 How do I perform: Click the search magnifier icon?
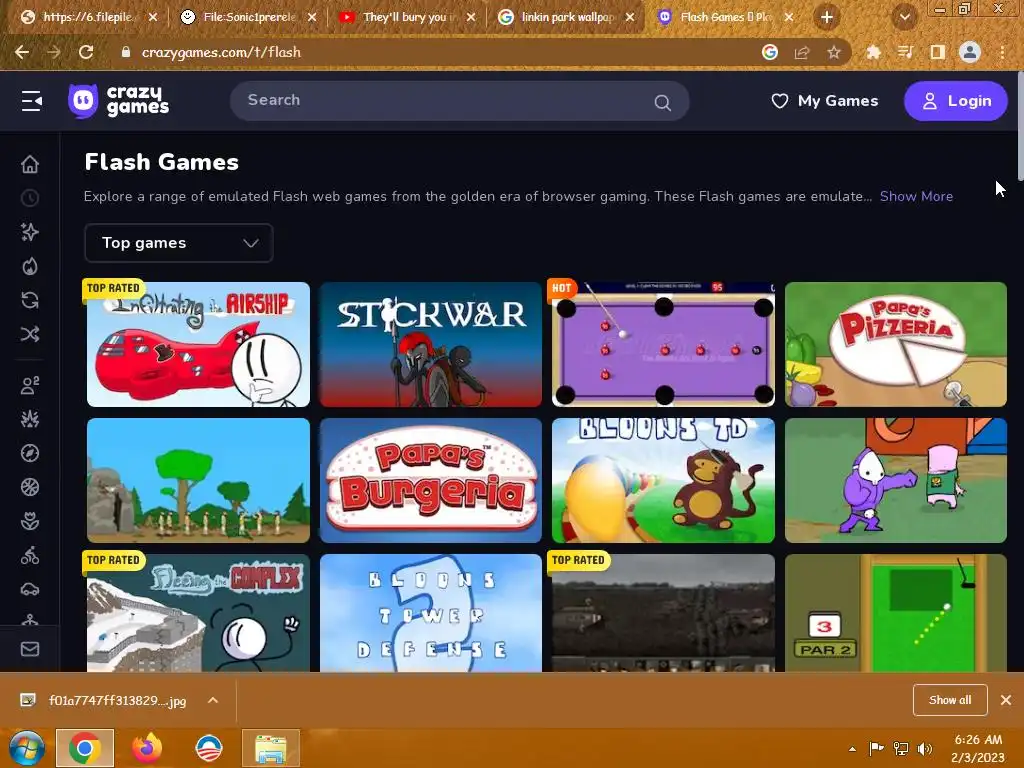point(662,103)
